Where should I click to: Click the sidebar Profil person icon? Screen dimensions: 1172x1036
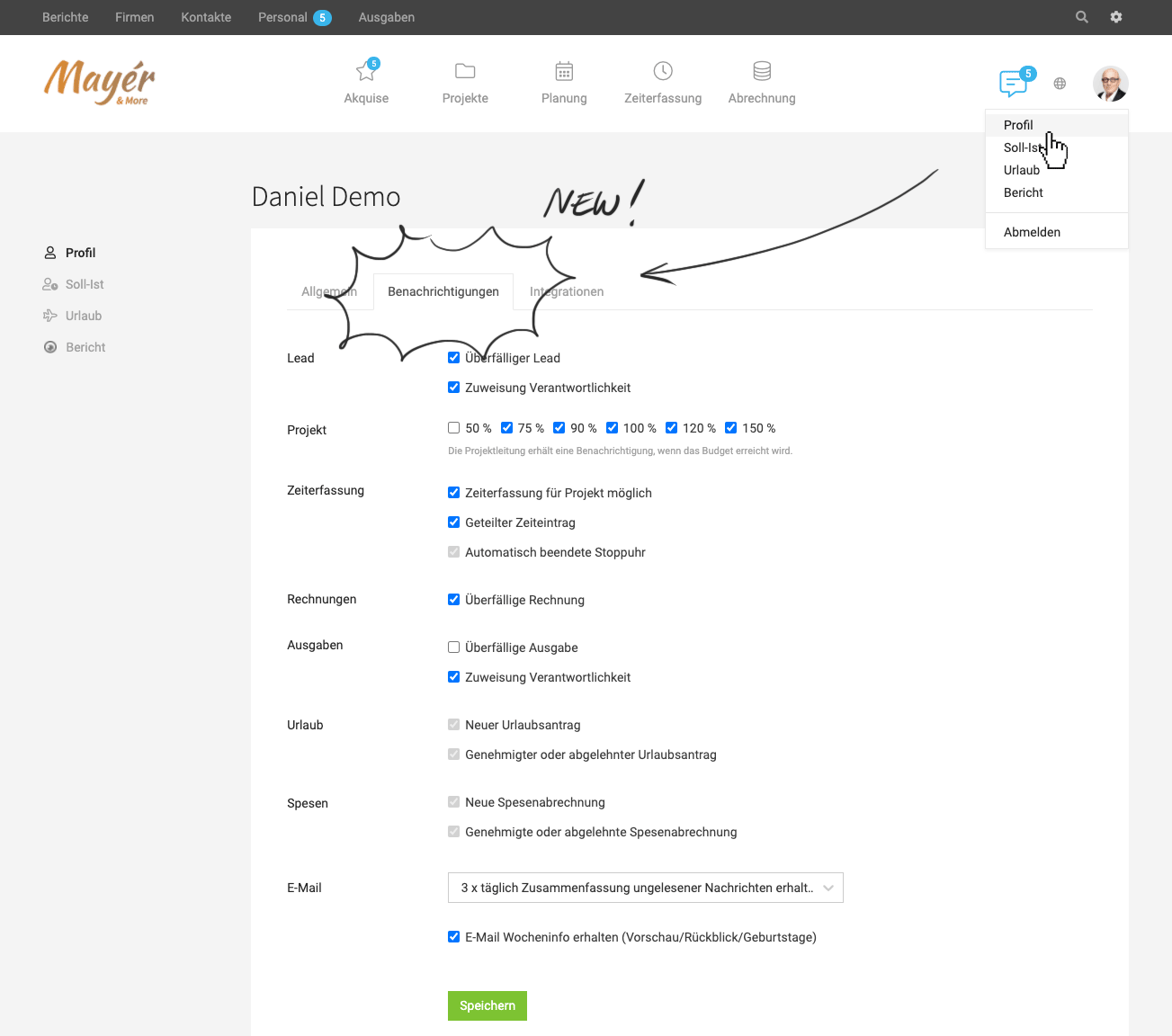50,253
